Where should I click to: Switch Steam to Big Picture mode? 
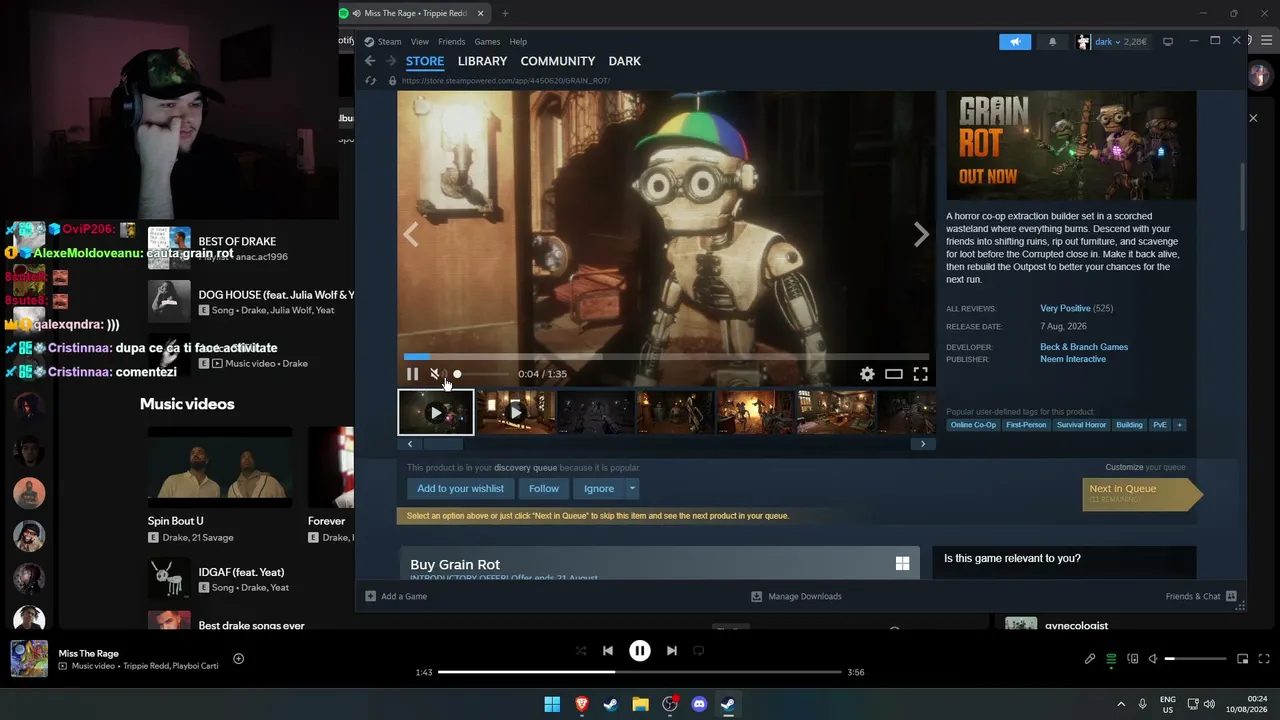click(1167, 42)
